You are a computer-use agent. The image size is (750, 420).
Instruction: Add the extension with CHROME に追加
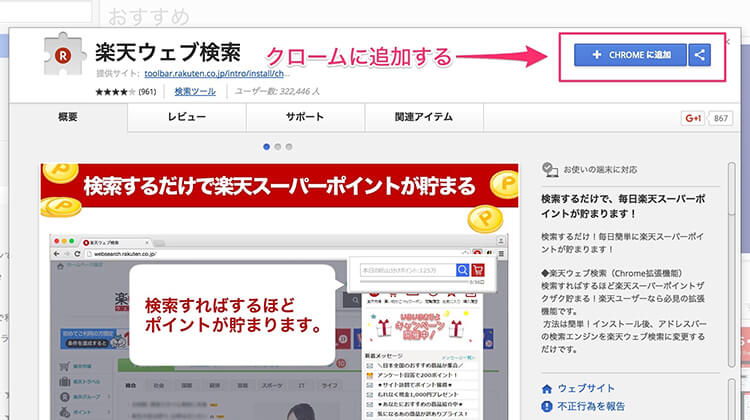click(630, 55)
